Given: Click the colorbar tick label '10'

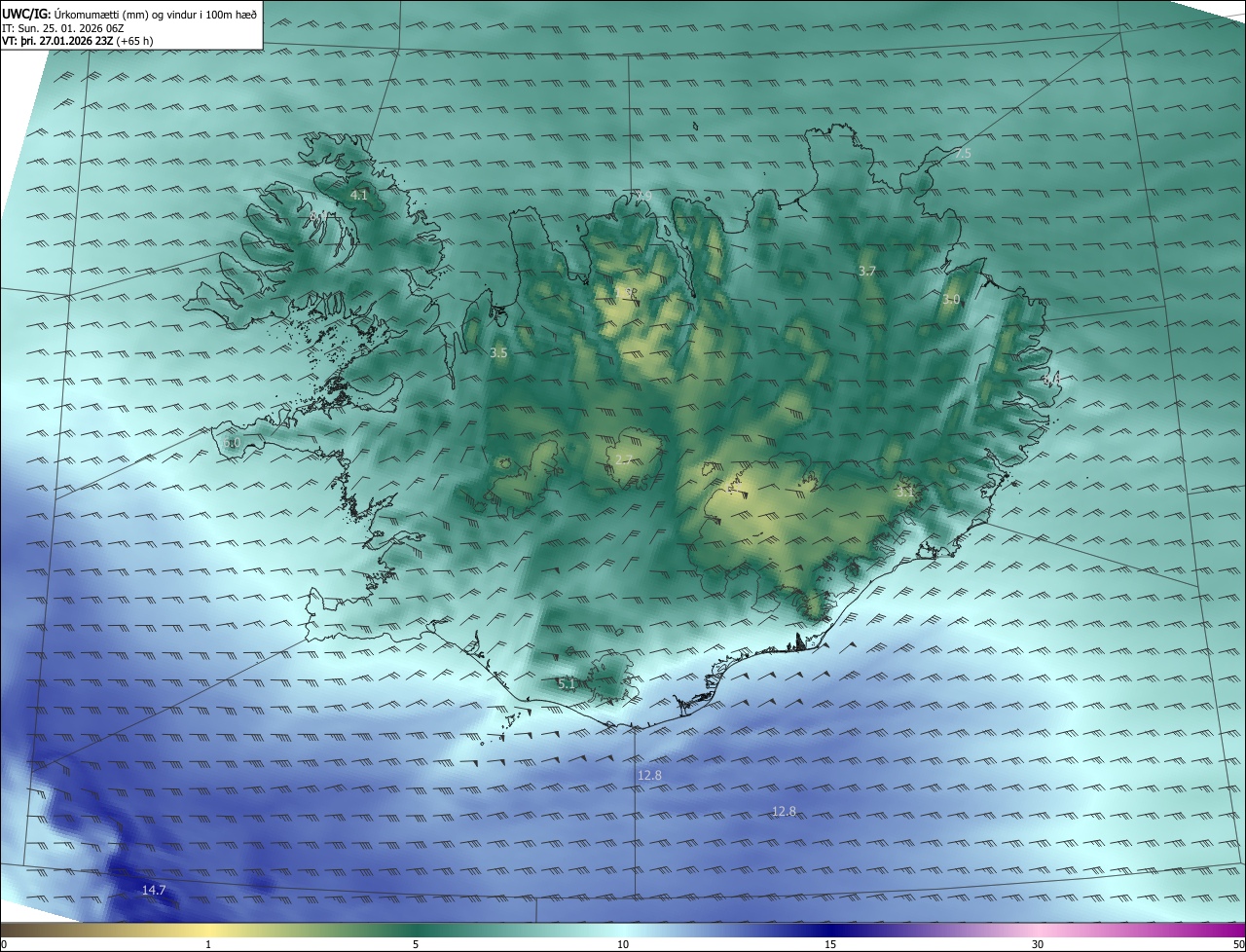Looking at the screenshot, I should 623,944.
